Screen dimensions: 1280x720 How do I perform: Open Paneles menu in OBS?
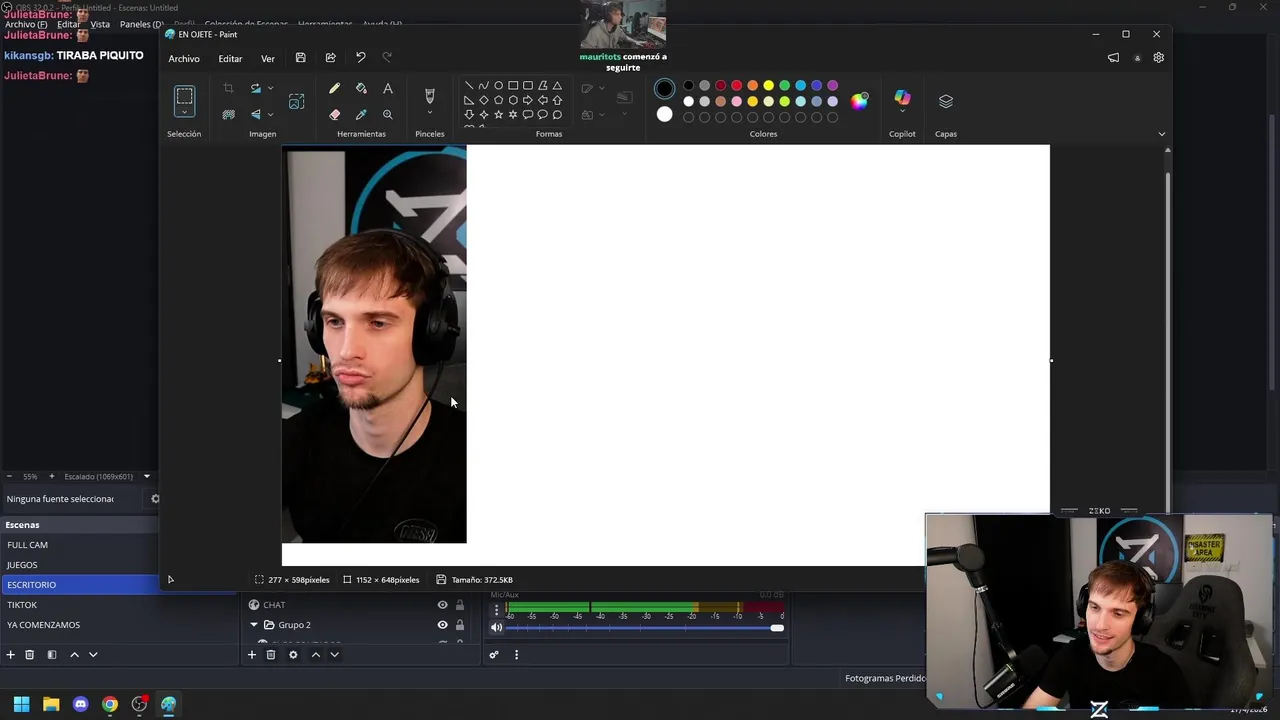(141, 24)
